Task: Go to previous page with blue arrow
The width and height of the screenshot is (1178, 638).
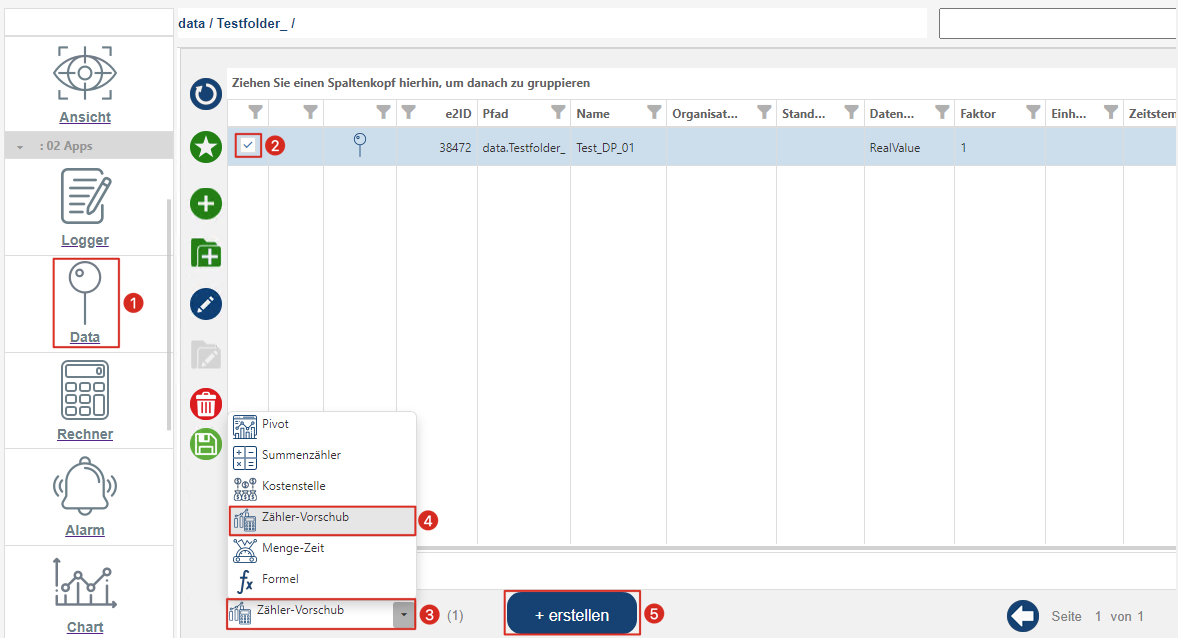Action: pos(1023,616)
